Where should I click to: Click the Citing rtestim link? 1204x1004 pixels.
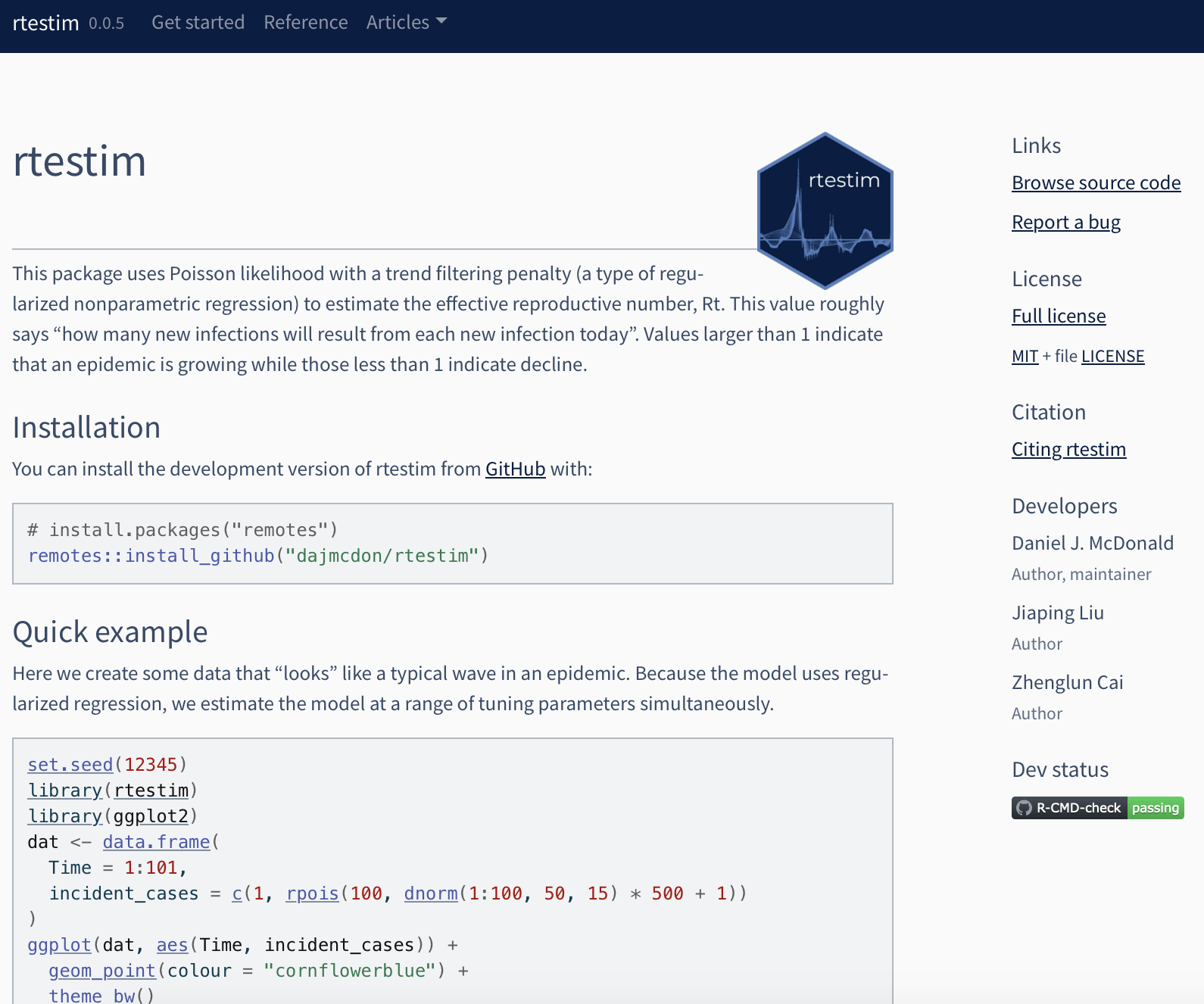tap(1068, 450)
